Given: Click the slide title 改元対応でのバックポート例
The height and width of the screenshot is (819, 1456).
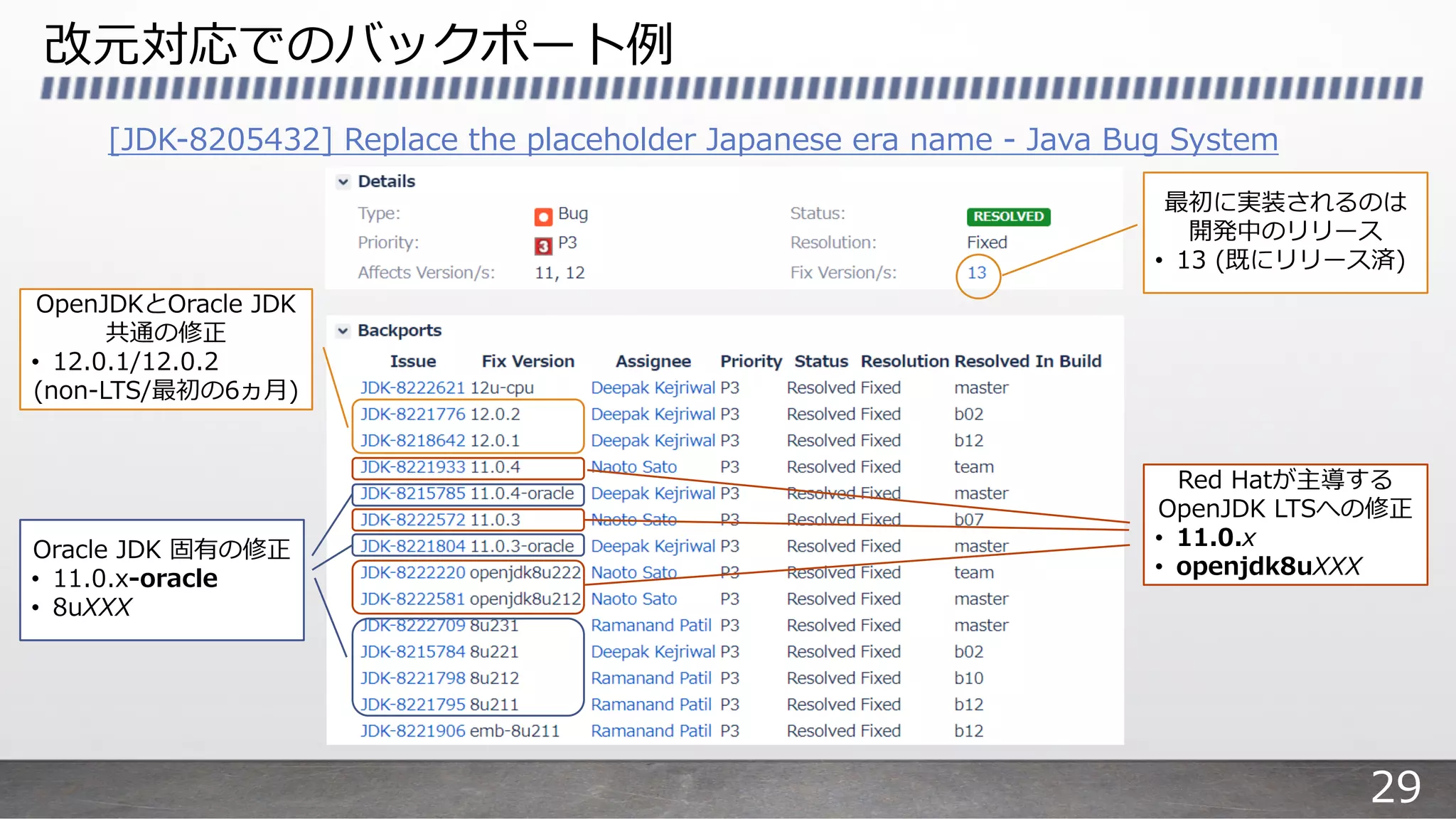Looking at the screenshot, I should coord(359,44).
